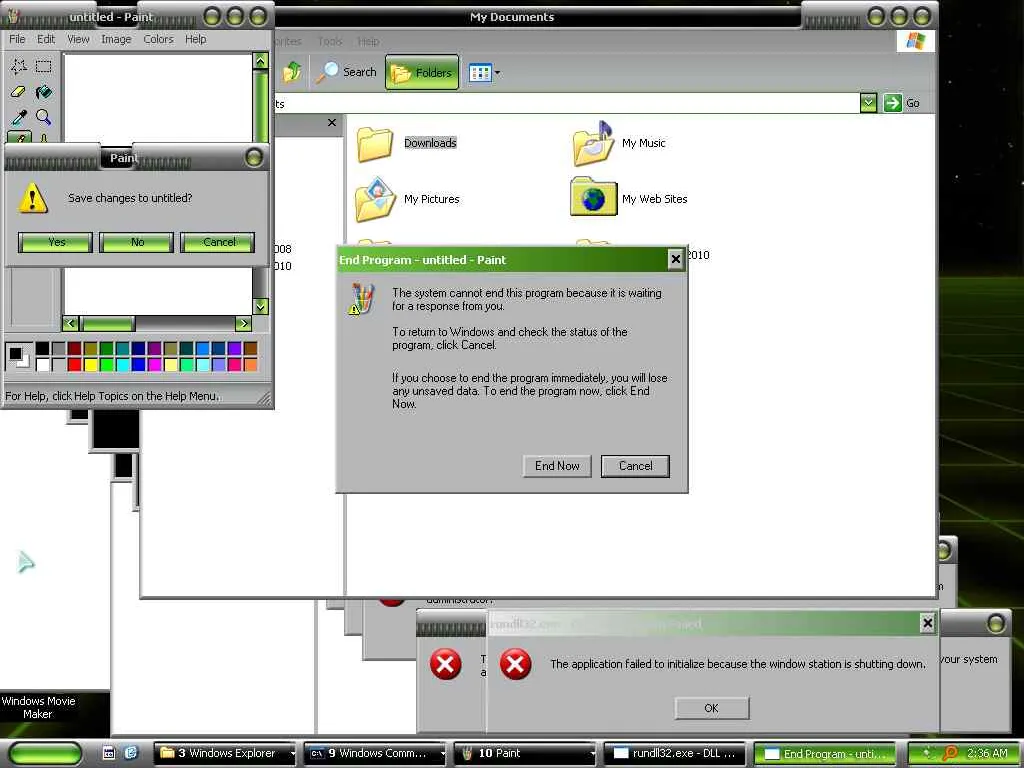Image resolution: width=1024 pixels, height=768 pixels.
Task: Open the Downloads folder
Action: 406,144
